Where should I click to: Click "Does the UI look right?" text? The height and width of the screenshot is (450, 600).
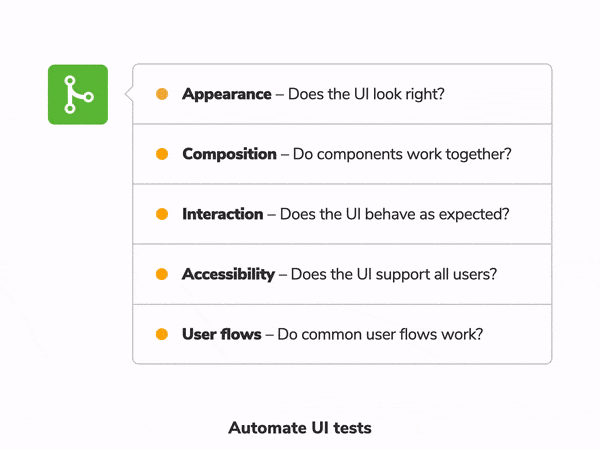(366, 94)
